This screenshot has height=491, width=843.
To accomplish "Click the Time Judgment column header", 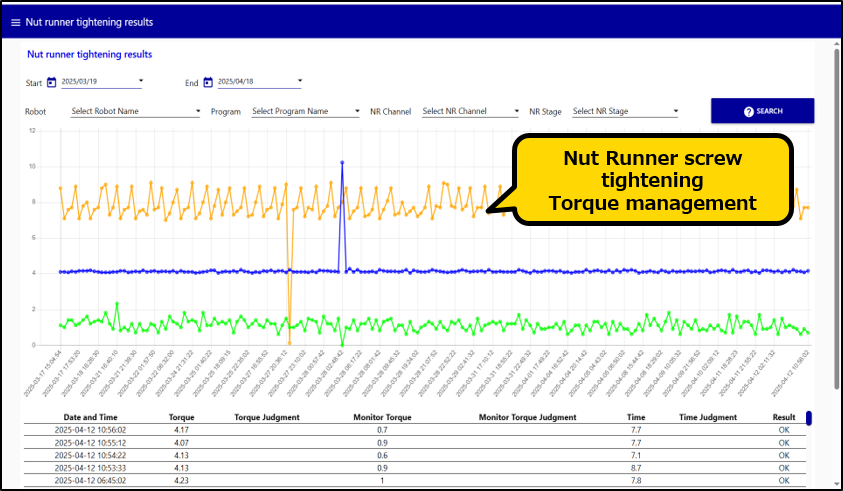I will pyautogui.click(x=708, y=417).
